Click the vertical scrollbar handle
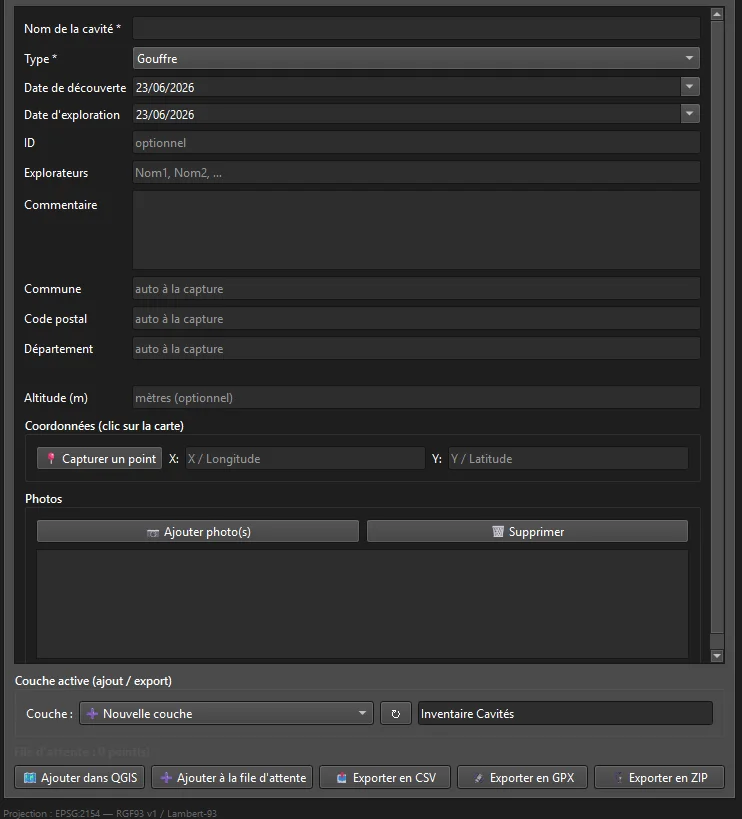 (x=717, y=327)
